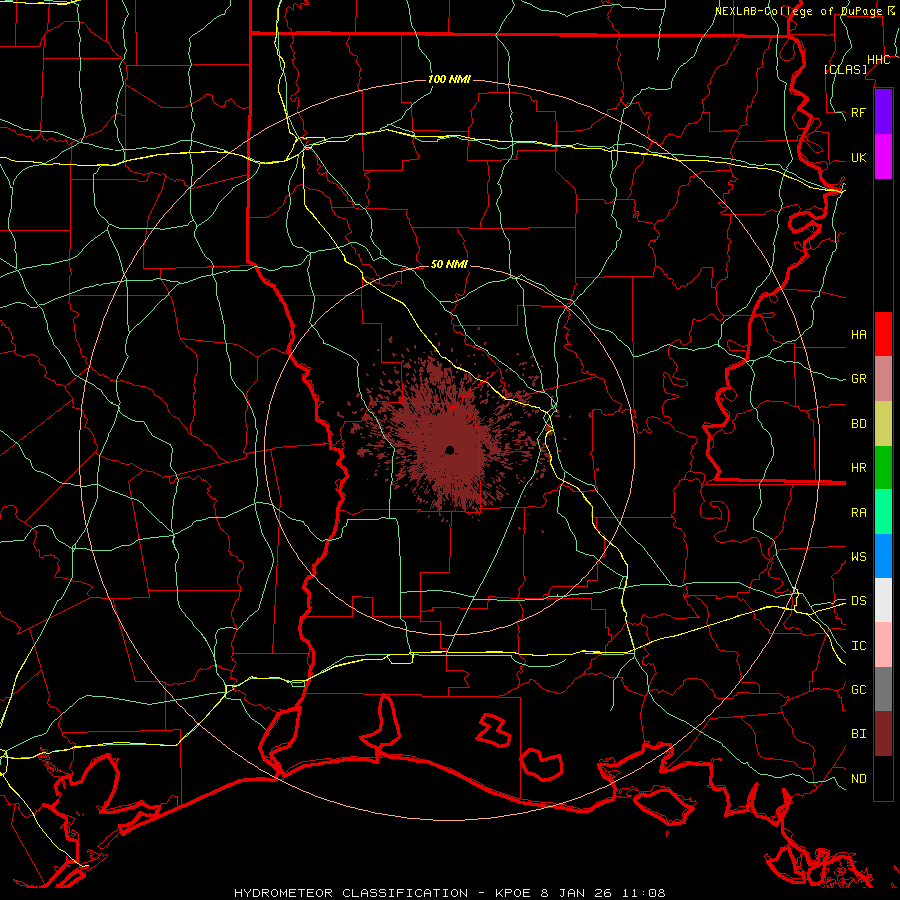Click the BD yellow legend swatch

pyautogui.click(x=883, y=424)
